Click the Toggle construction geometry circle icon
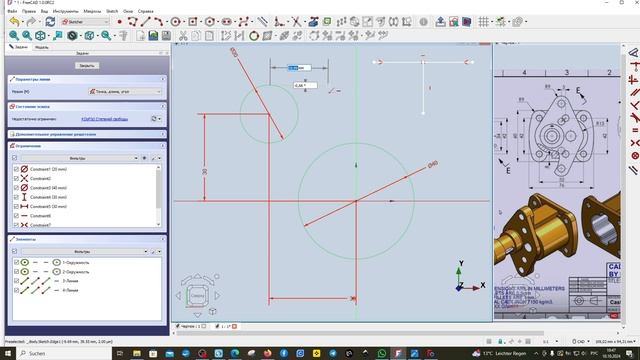640x360 pixels. [254, 36]
